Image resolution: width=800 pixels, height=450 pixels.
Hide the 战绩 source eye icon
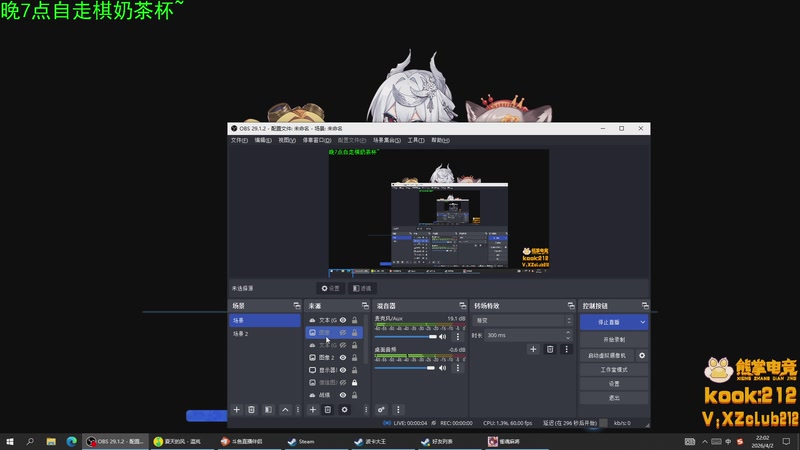pos(343,395)
